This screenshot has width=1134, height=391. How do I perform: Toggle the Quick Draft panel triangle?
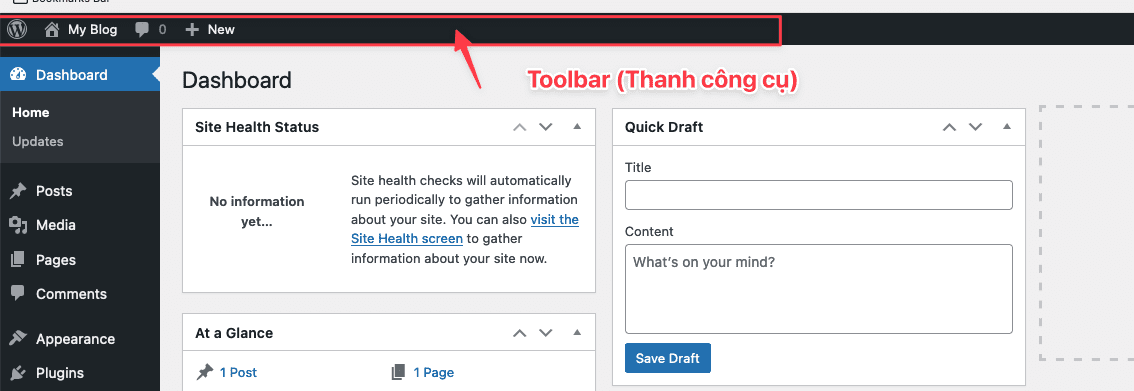1007,126
